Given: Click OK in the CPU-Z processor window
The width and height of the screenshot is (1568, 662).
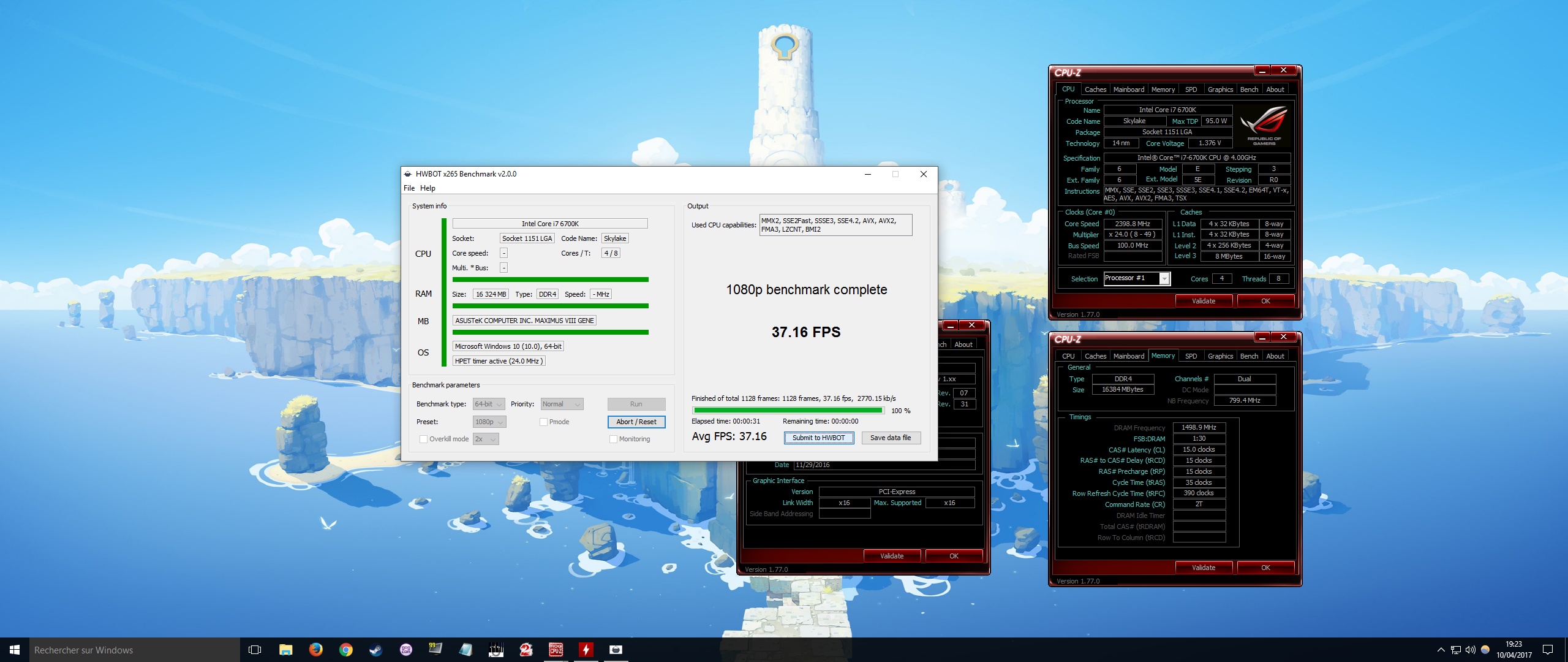Looking at the screenshot, I should click(x=1265, y=301).
